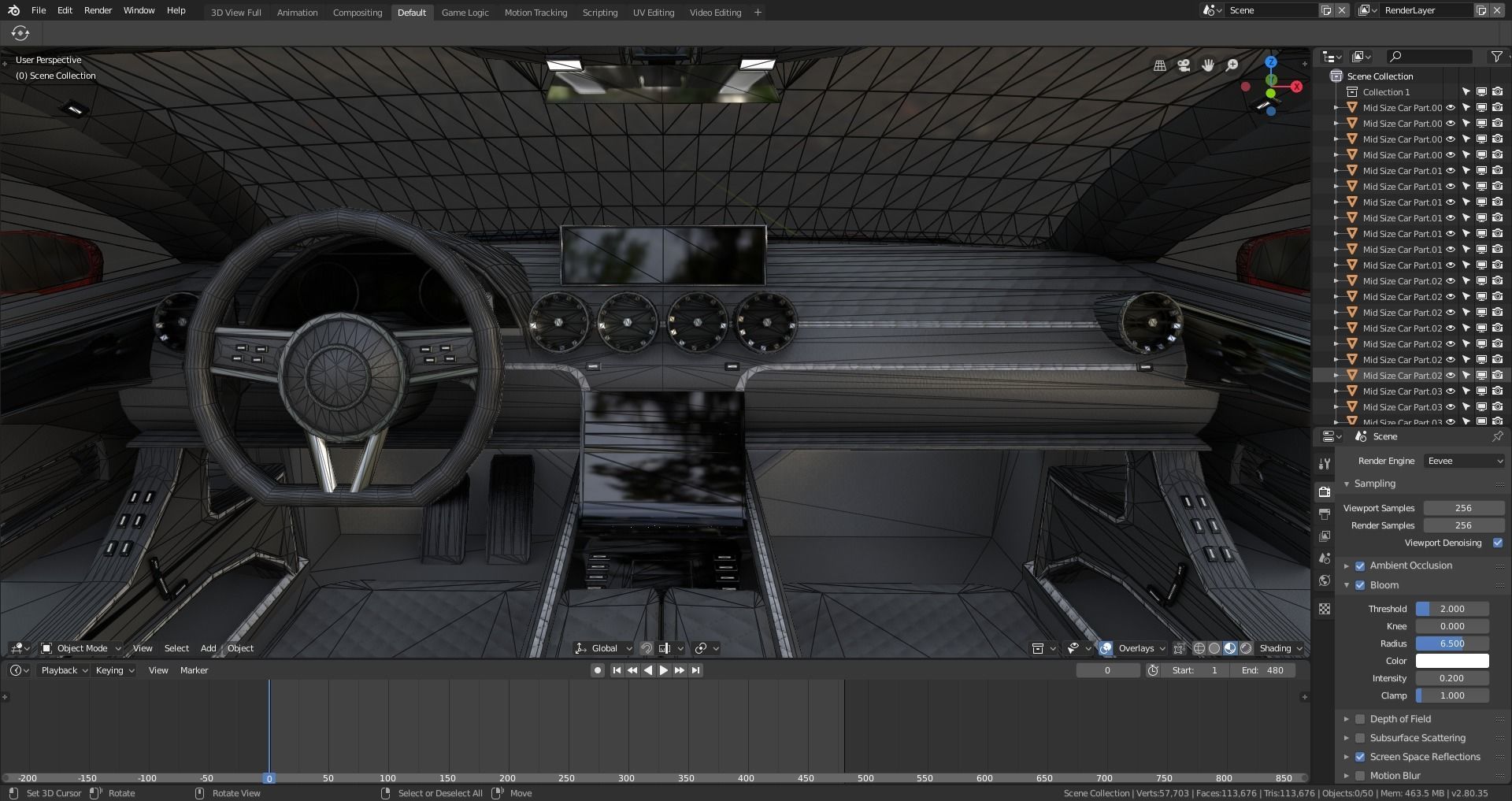Play animation forward
Image resolution: width=1512 pixels, height=801 pixels.
tap(663, 670)
